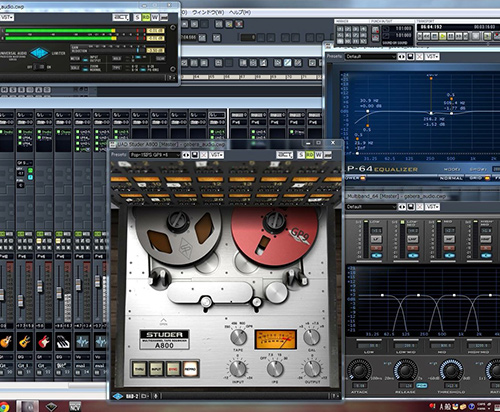The image size is (500, 412).
Task: Open VST menu in the Multiband_64 window
Action: [x=433, y=207]
